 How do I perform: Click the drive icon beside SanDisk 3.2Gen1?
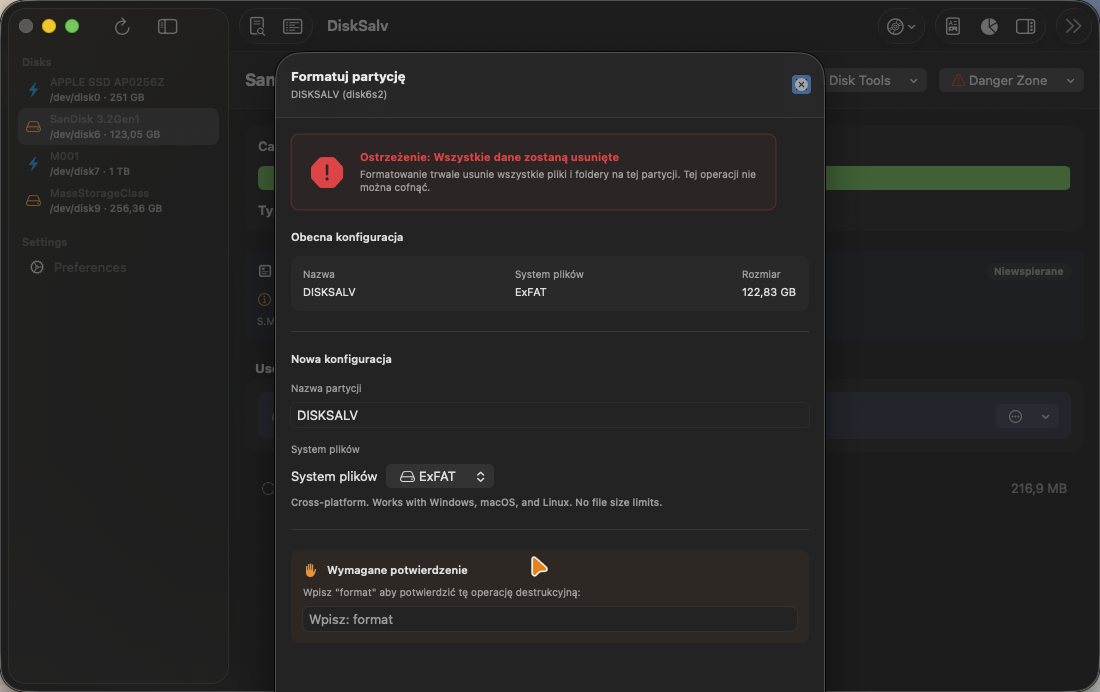coord(33,127)
